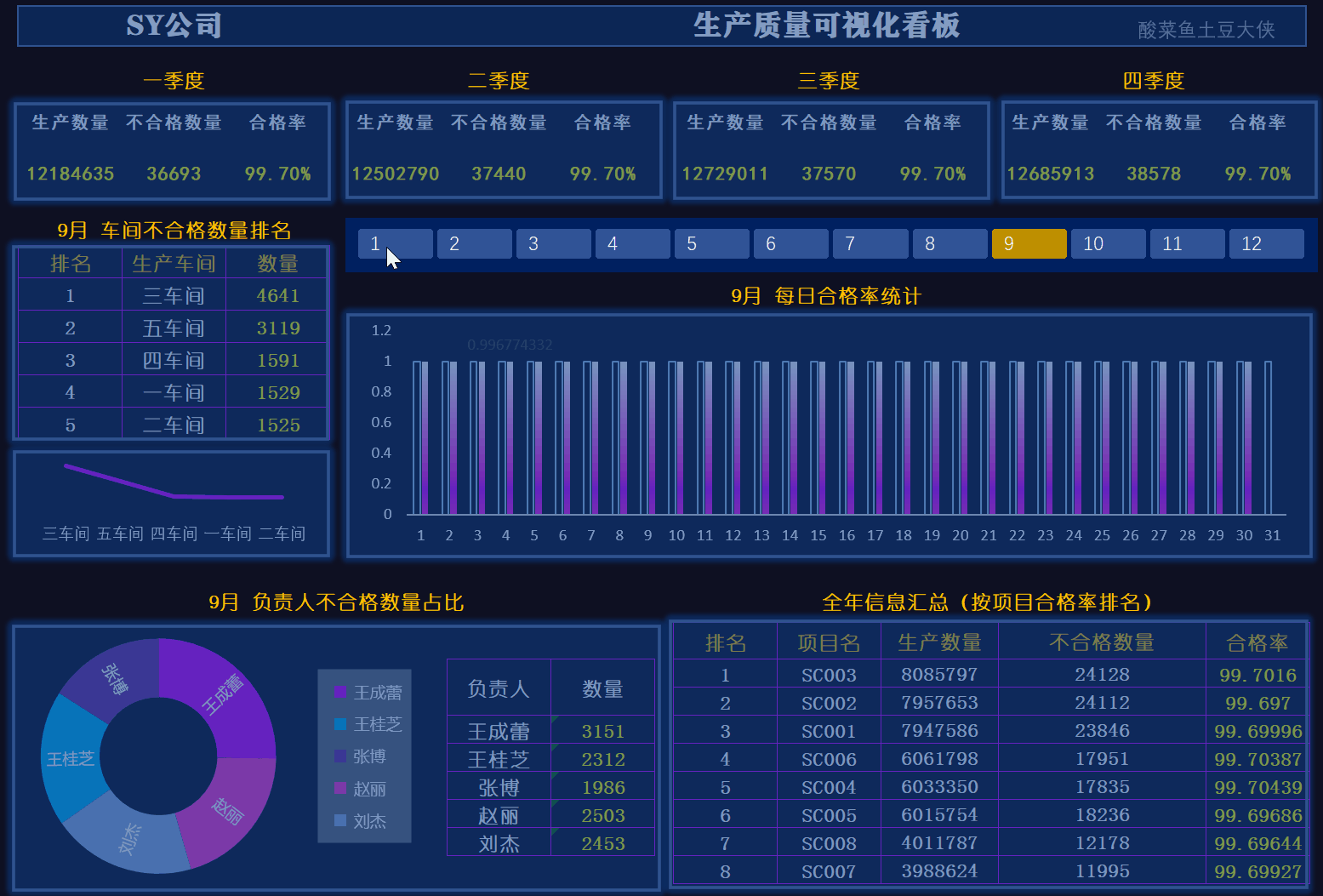This screenshot has width=1323, height=896.
Task: Click the 生产质量可视化看板 title
Action: (x=826, y=26)
